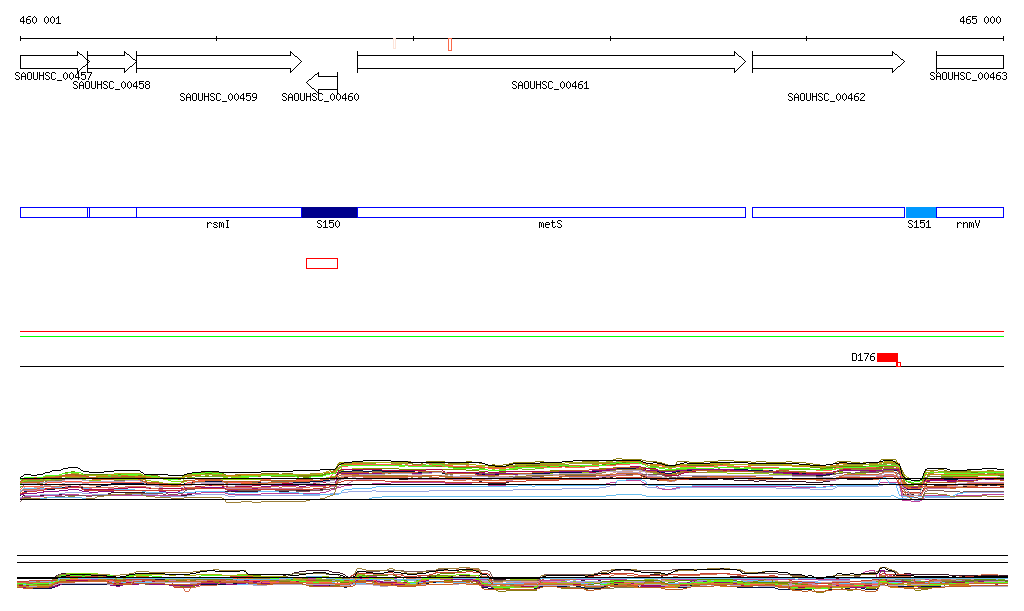The image size is (1024, 611).
Task: Select the reverse-strand SAOUHSC_00460 arrow
Action: pos(322,81)
